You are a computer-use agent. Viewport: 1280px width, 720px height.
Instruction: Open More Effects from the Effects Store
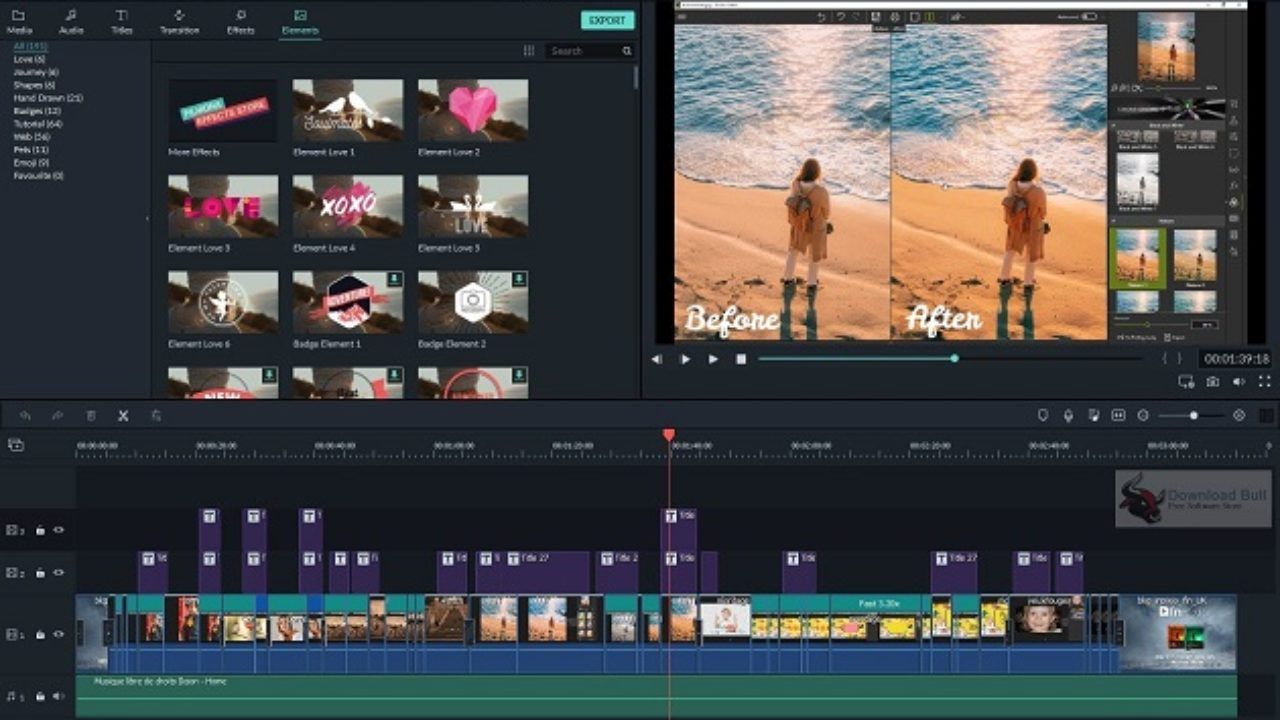222,110
